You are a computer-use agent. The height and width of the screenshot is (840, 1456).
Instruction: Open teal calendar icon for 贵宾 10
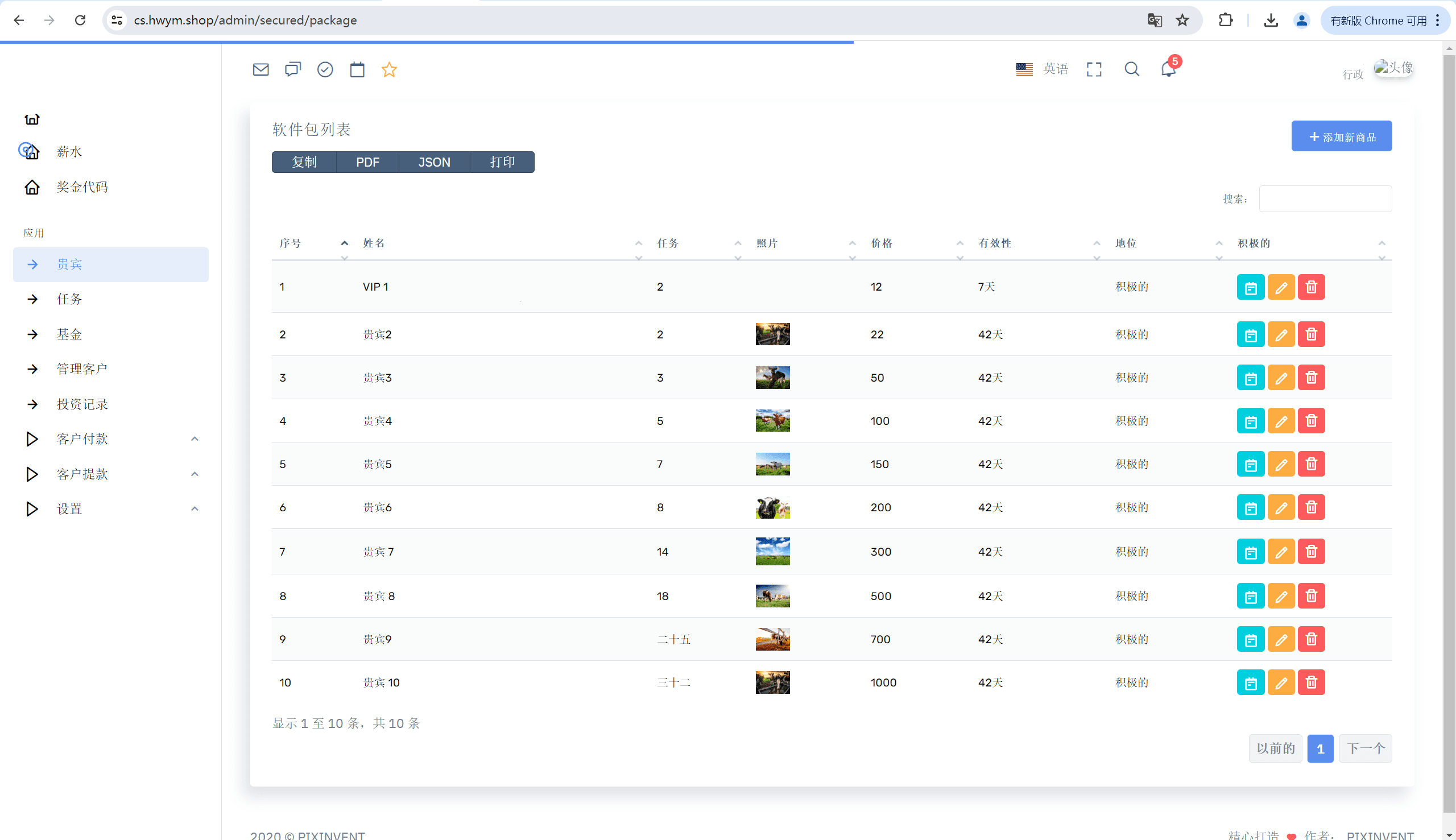1250,683
